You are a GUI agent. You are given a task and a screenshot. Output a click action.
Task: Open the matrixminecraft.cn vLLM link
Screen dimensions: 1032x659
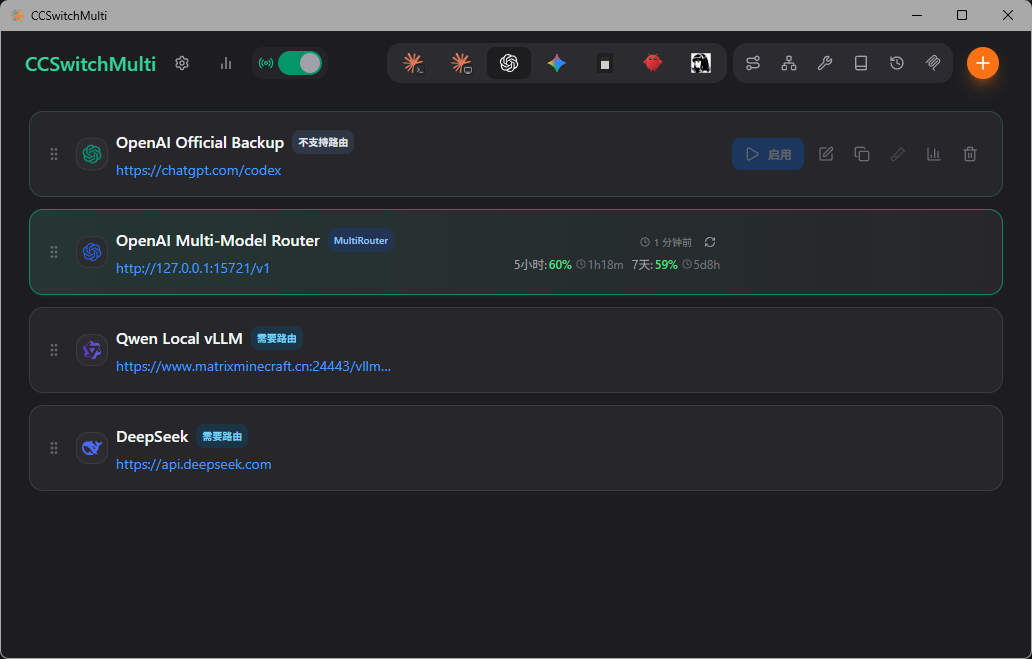pyautogui.click(x=253, y=367)
